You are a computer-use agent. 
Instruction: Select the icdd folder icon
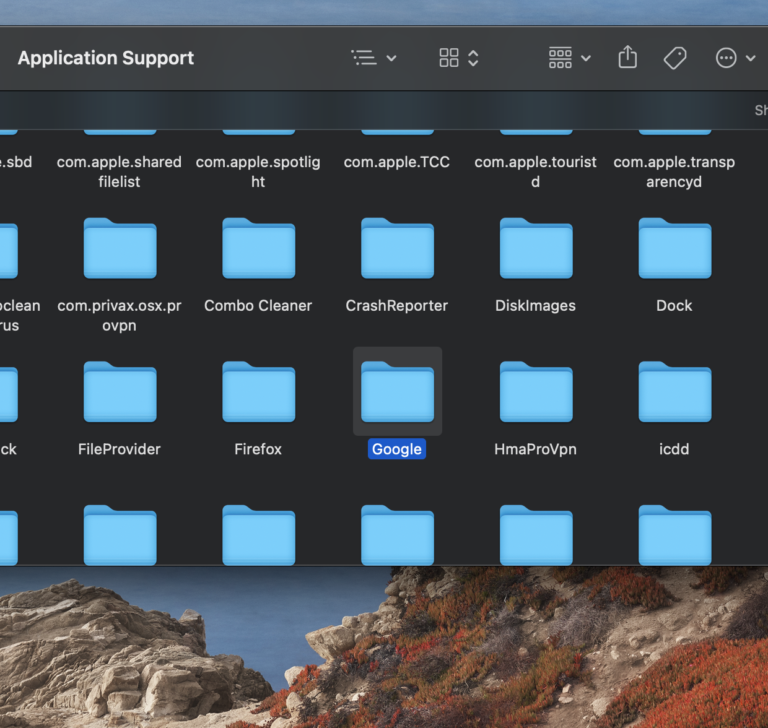point(674,391)
